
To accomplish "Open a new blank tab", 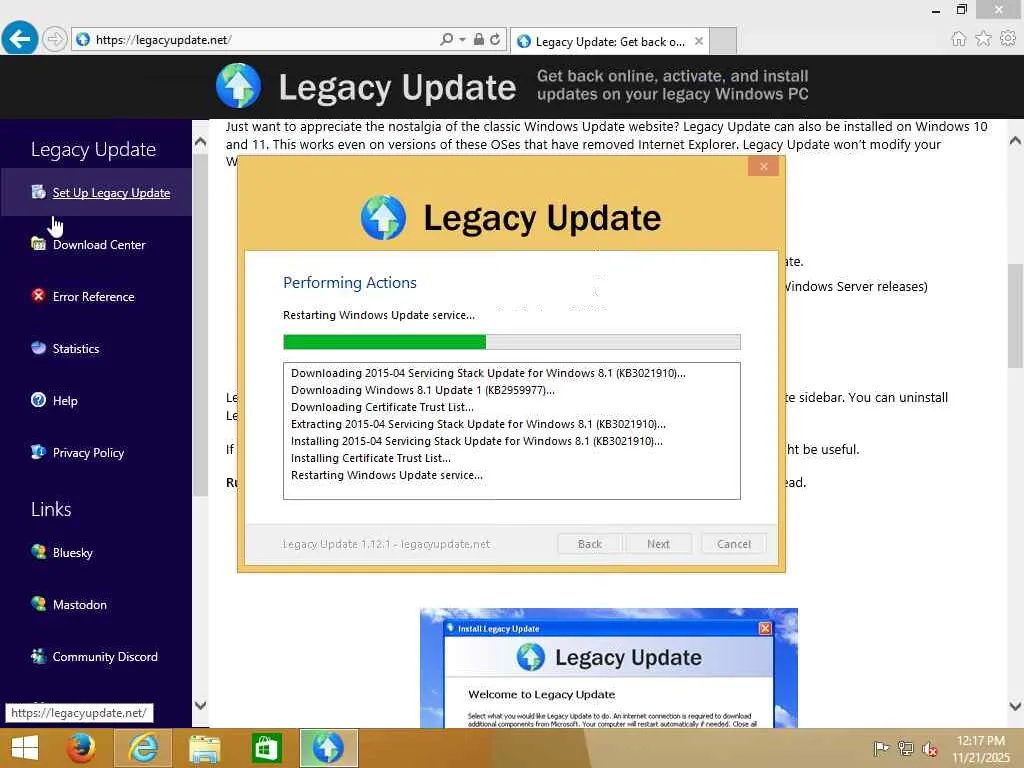I will (x=723, y=41).
